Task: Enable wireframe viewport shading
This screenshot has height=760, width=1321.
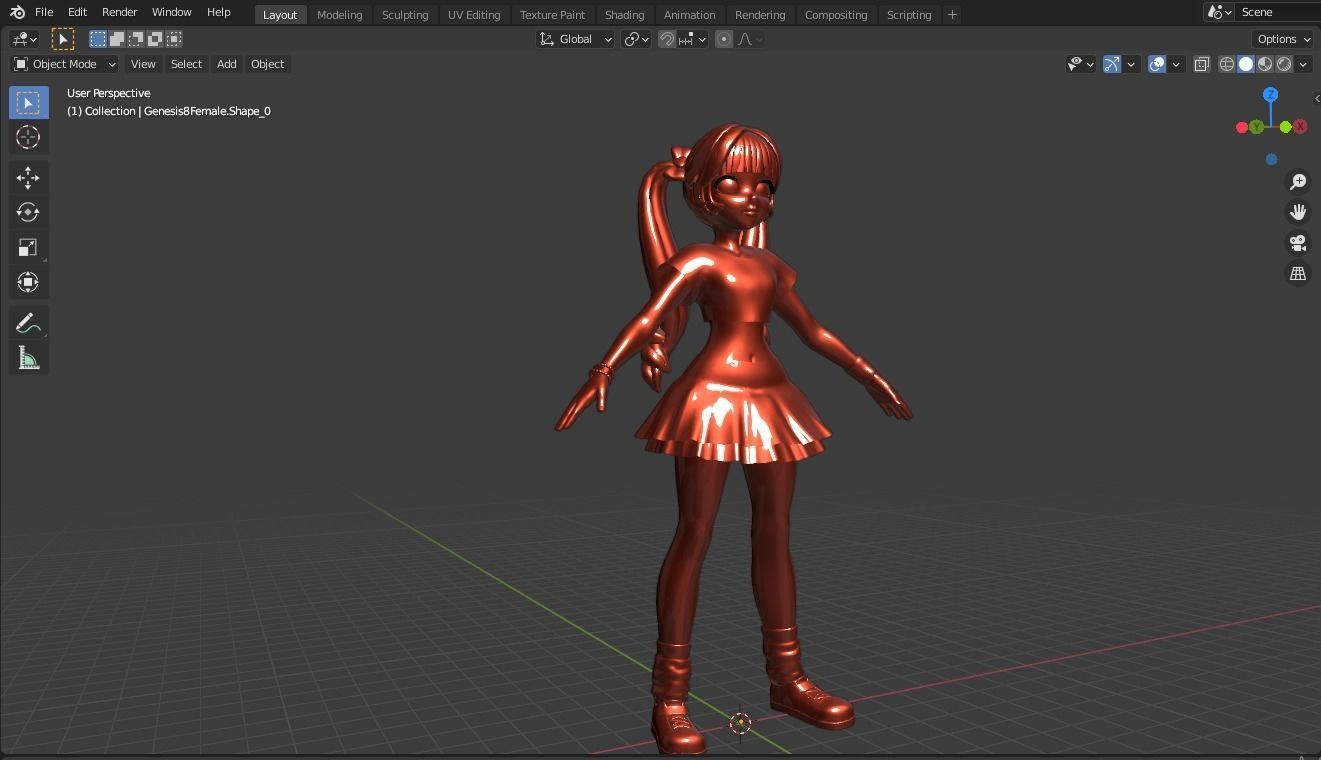Action: click(x=1226, y=64)
